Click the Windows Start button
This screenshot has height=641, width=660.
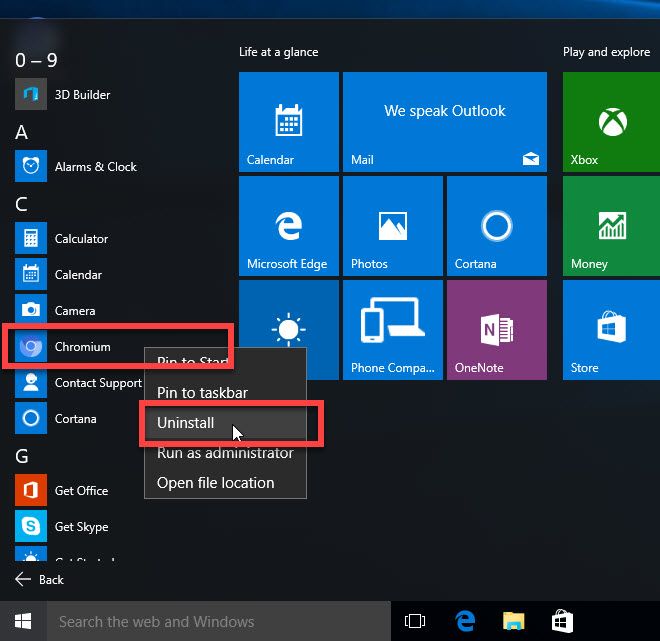pyautogui.click(x=22, y=621)
